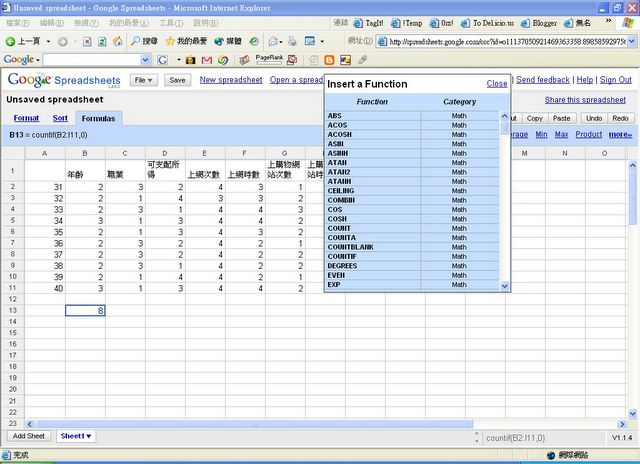This screenshot has height=464, width=640.
Task: Select the Formulas tab
Action: pos(98,118)
